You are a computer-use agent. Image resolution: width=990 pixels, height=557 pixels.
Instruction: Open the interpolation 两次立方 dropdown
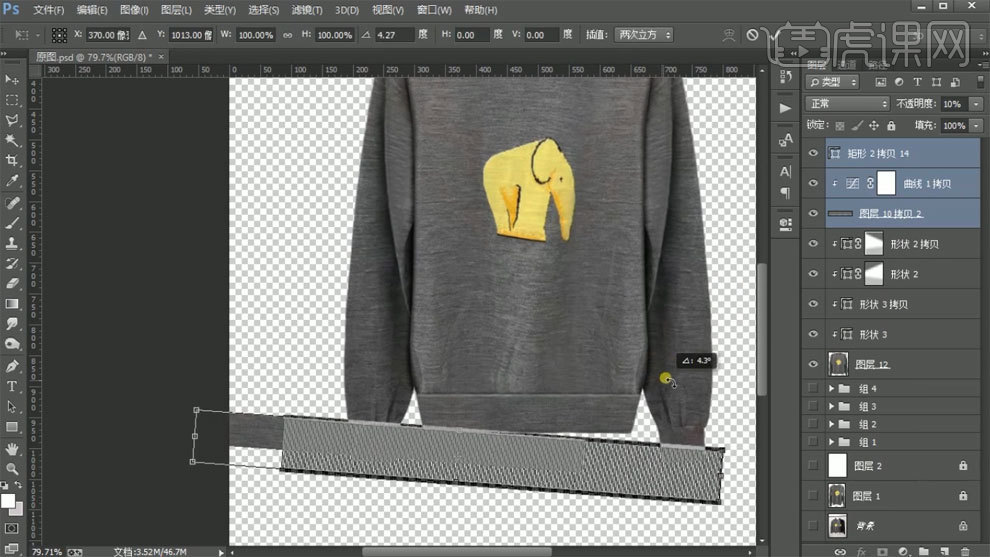pos(643,35)
